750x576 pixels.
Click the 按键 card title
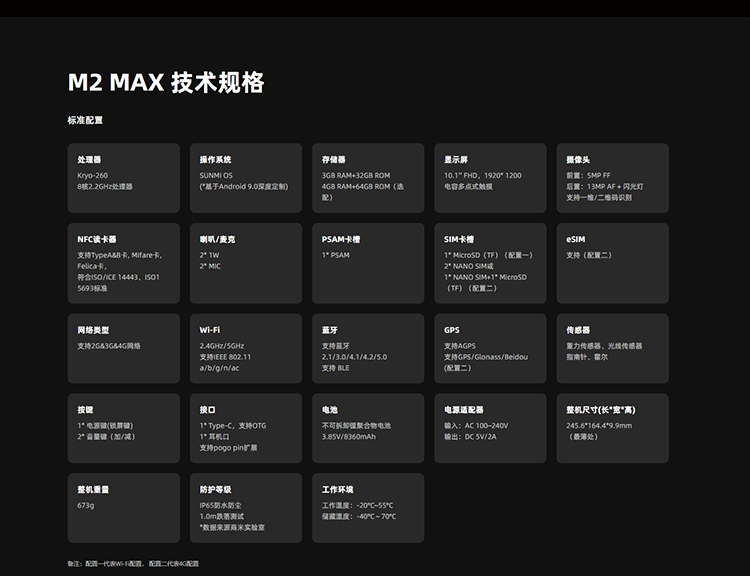pyautogui.click(x=85, y=410)
